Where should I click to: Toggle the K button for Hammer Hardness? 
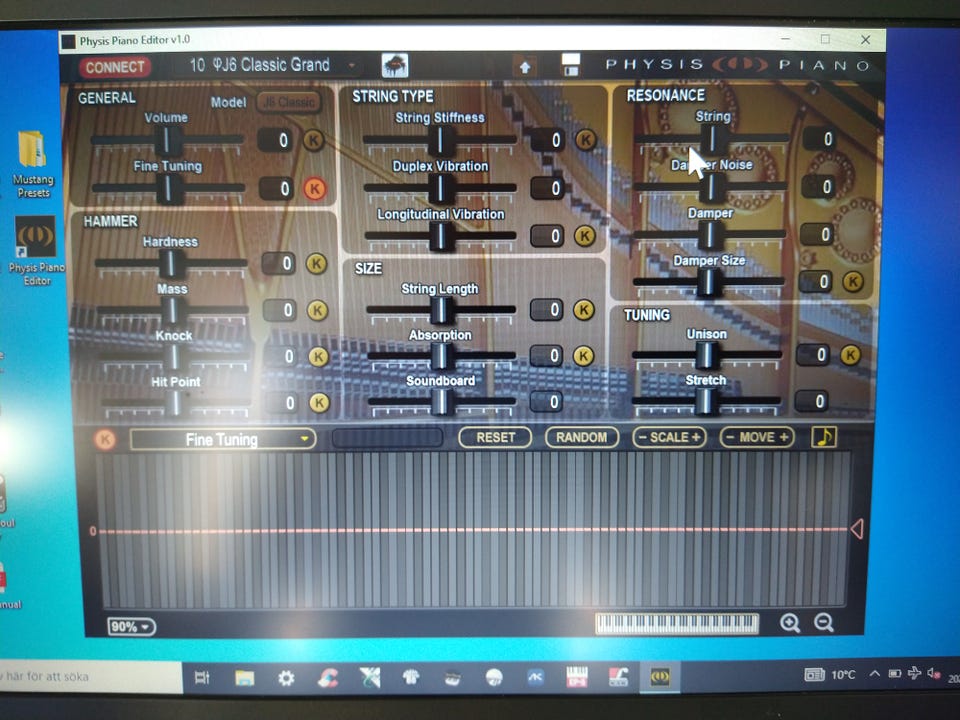pyautogui.click(x=317, y=264)
